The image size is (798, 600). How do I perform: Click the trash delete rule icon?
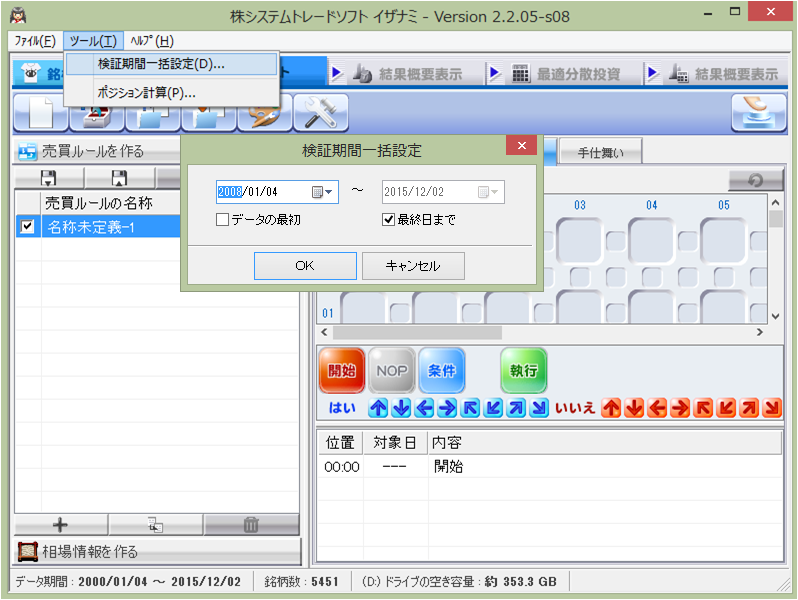coord(251,525)
